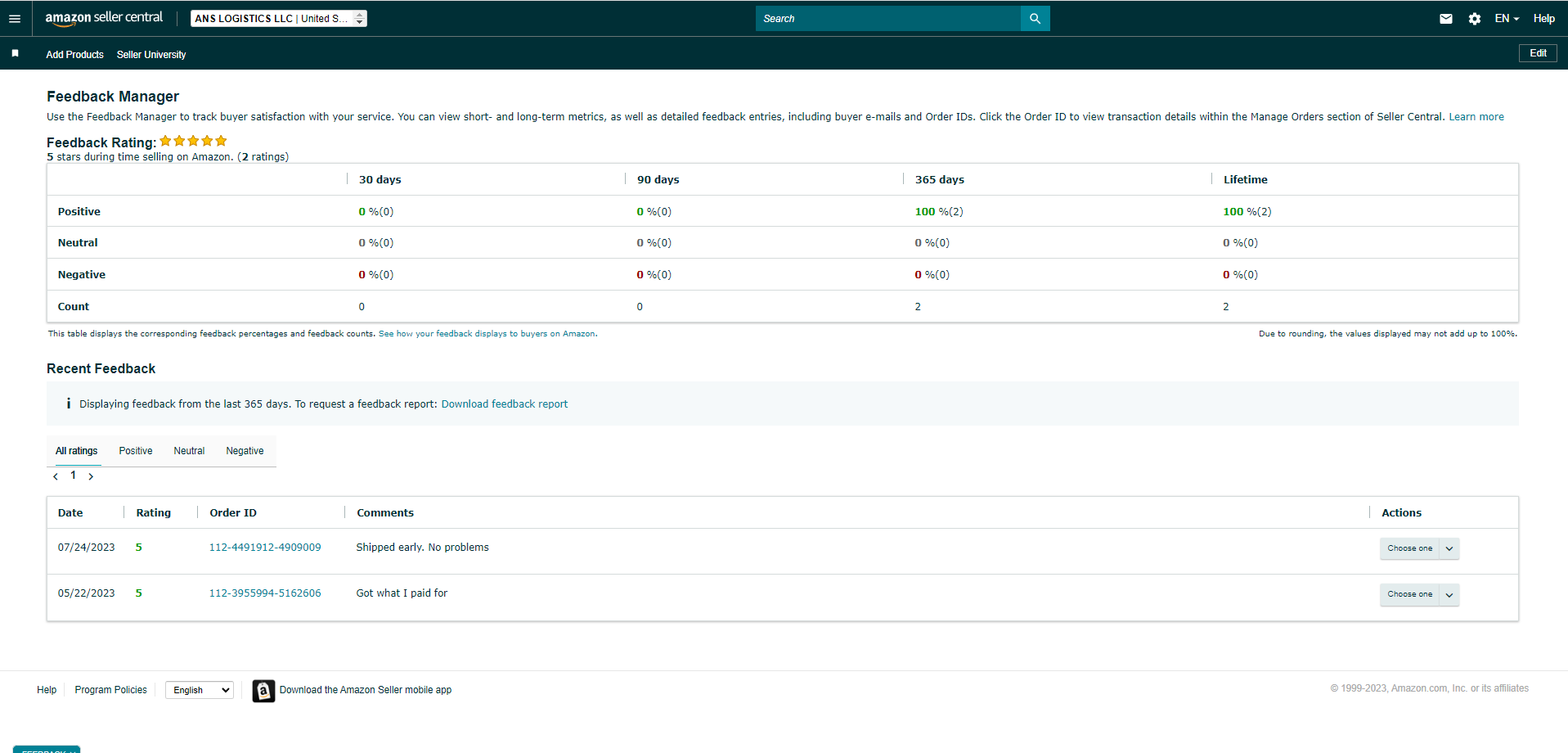Open Seller University in the top bar
This screenshot has height=753, width=1568.
[x=151, y=55]
